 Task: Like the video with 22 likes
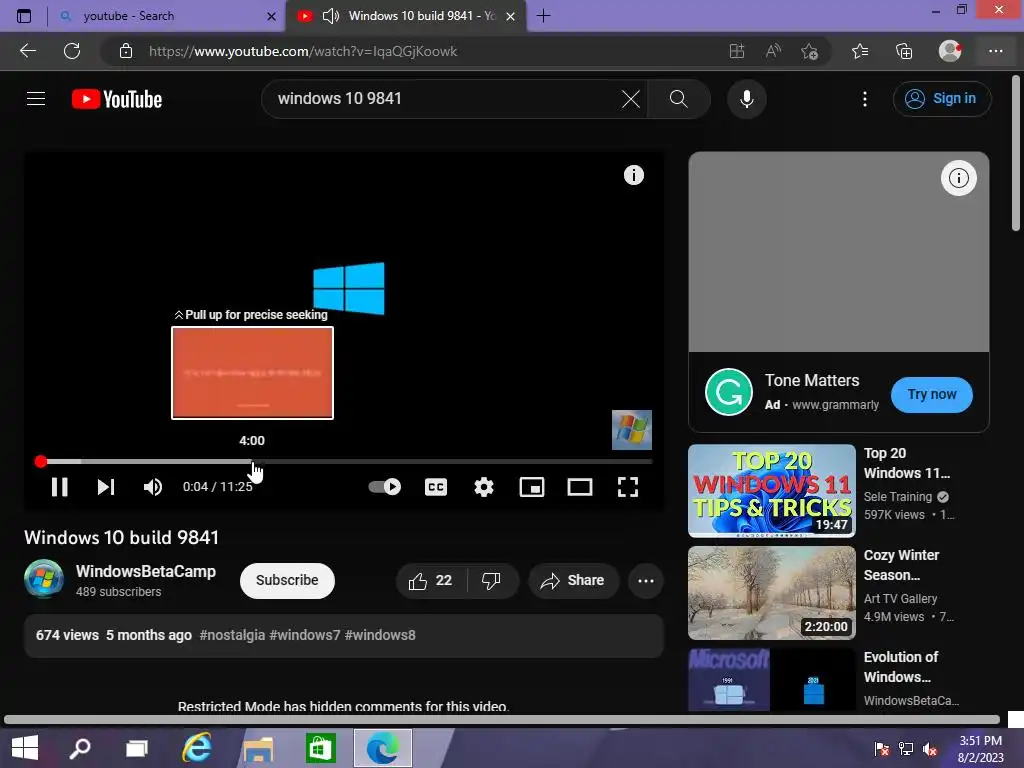click(430, 580)
